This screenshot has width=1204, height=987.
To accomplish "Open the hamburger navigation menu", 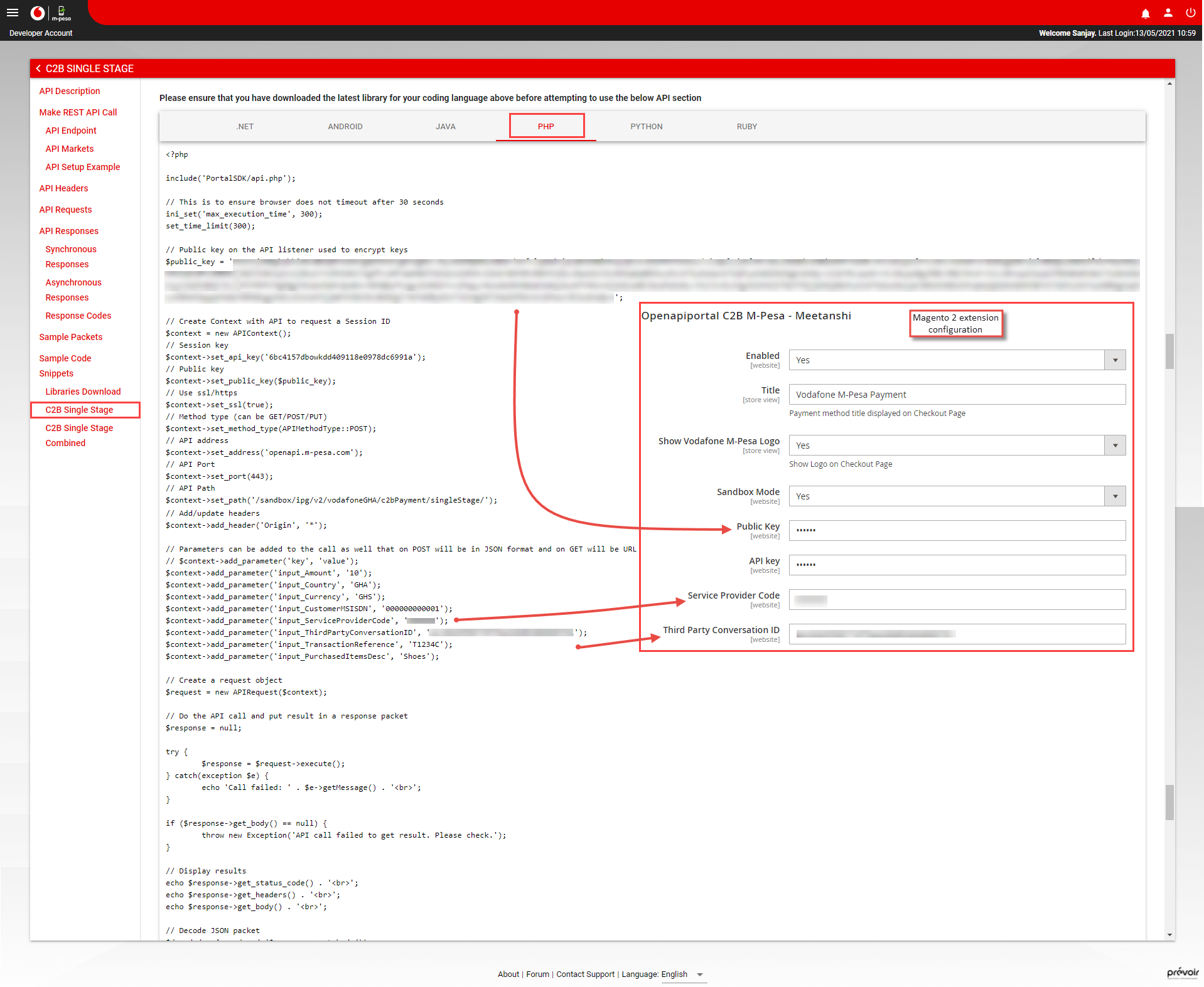I will (13, 13).
